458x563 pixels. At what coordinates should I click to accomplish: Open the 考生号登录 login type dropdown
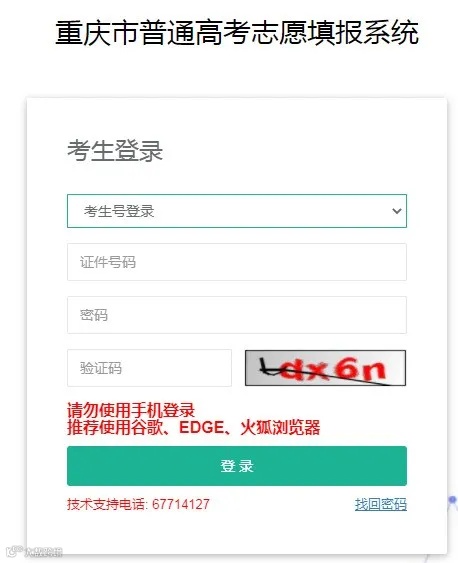pos(237,211)
